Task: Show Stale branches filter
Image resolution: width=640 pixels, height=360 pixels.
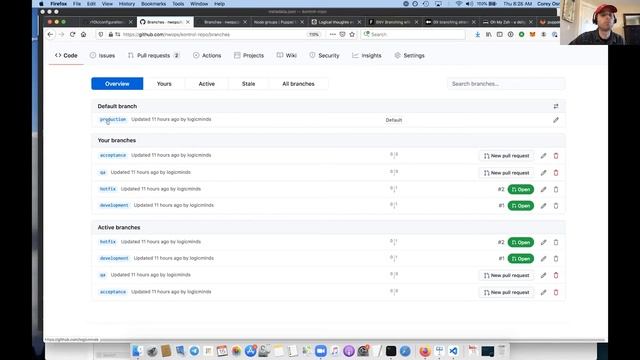Action: coord(248,84)
